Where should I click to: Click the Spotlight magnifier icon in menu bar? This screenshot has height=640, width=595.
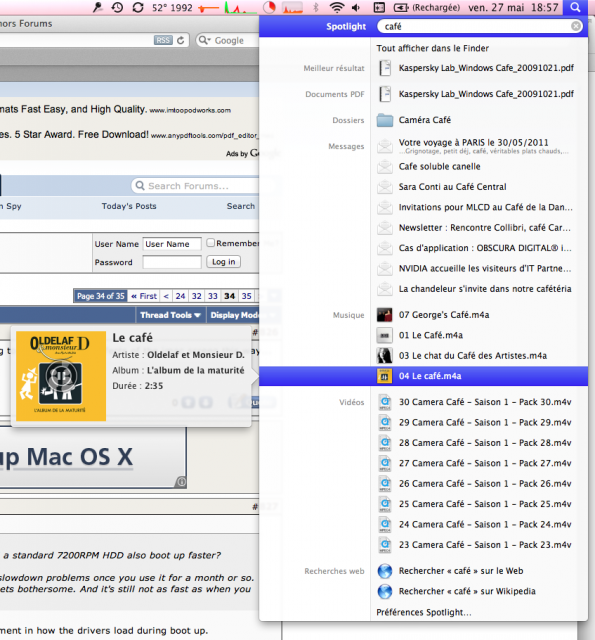pyautogui.click(x=575, y=7)
